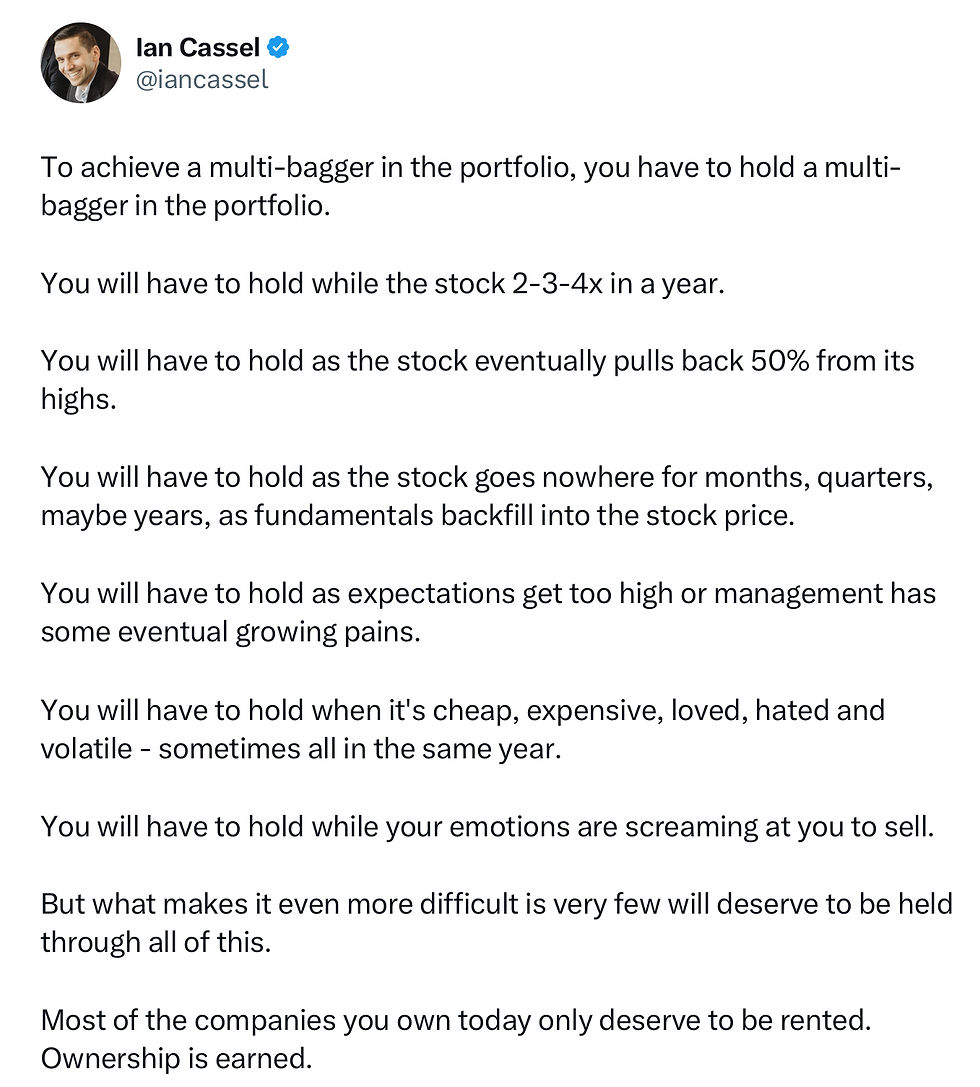Click the word 'highs.' ending the pullback sentence

click(78, 400)
